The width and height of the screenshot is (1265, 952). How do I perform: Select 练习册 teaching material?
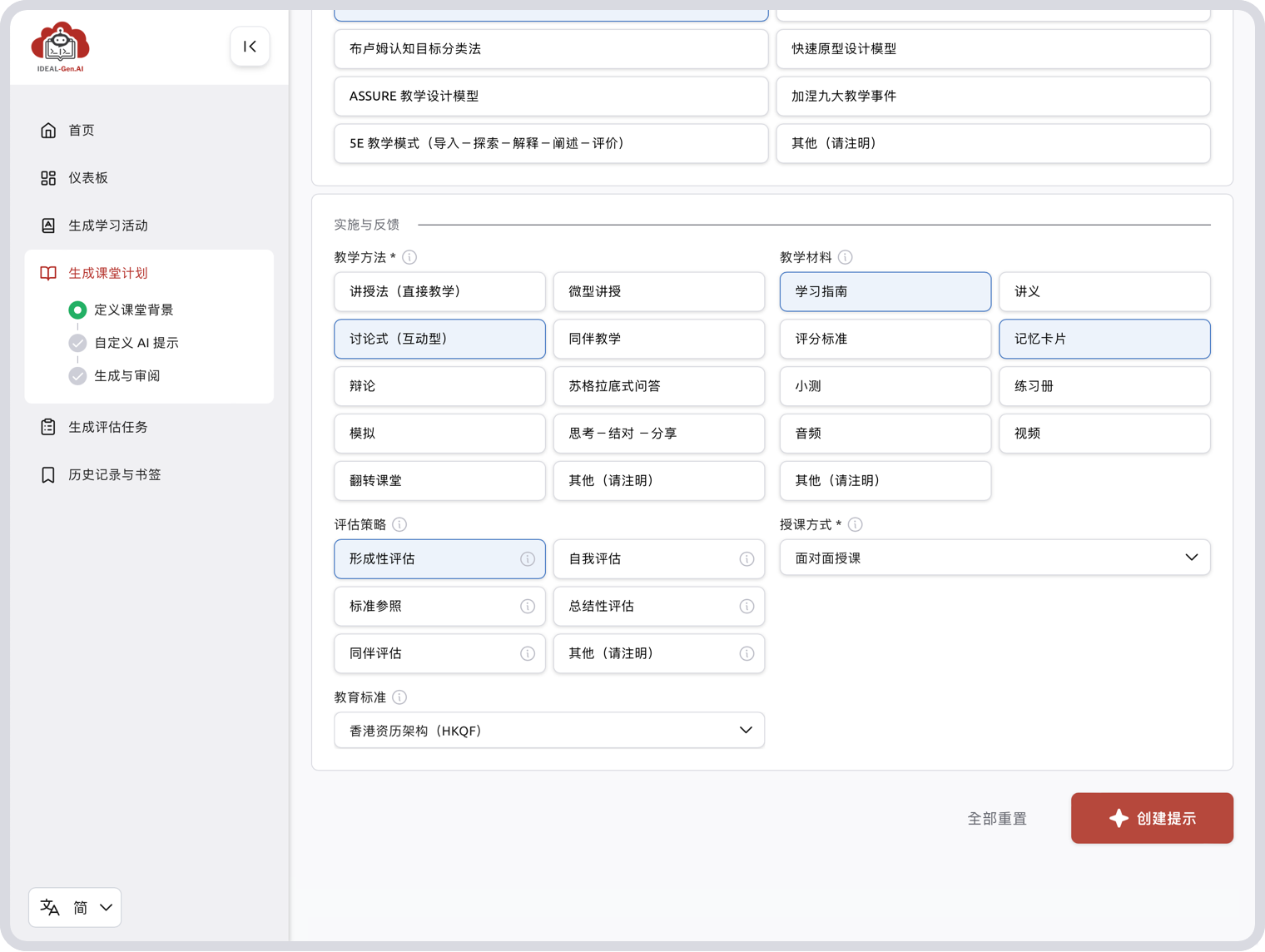pos(1104,386)
